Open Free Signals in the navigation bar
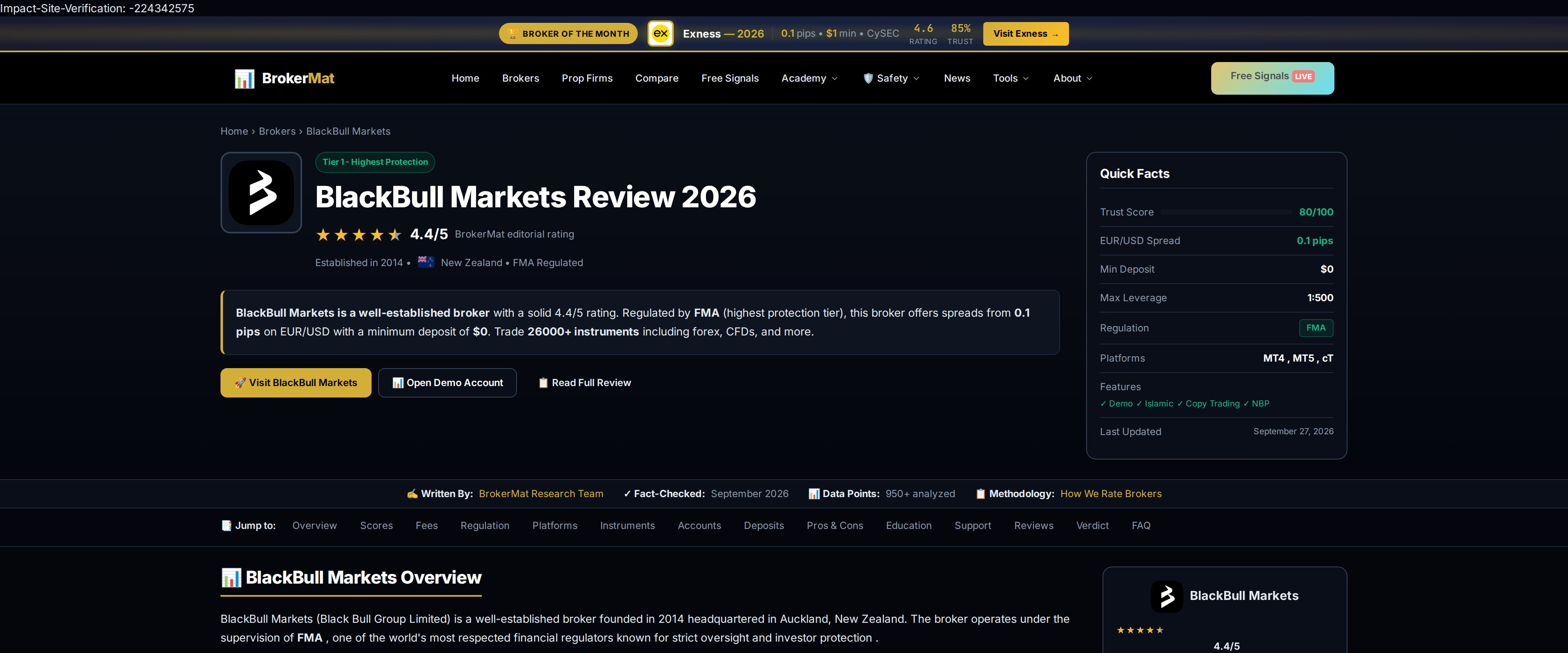Screen dimensions: 1568x653 coord(730,78)
